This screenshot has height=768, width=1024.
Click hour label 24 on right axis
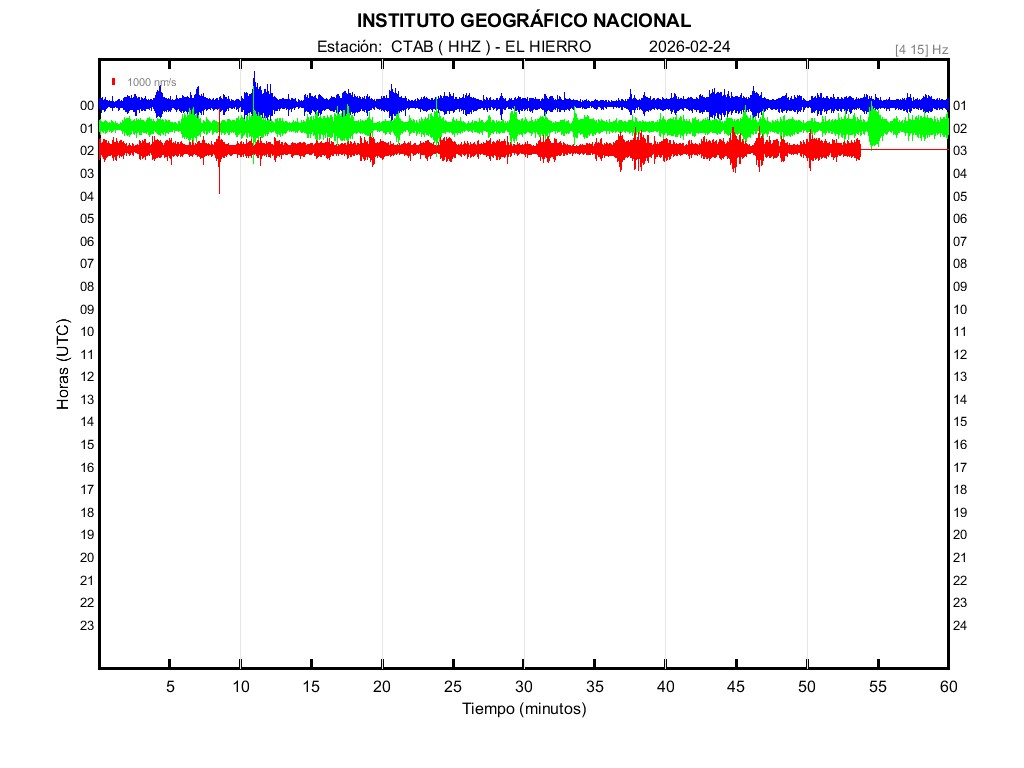point(960,626)
